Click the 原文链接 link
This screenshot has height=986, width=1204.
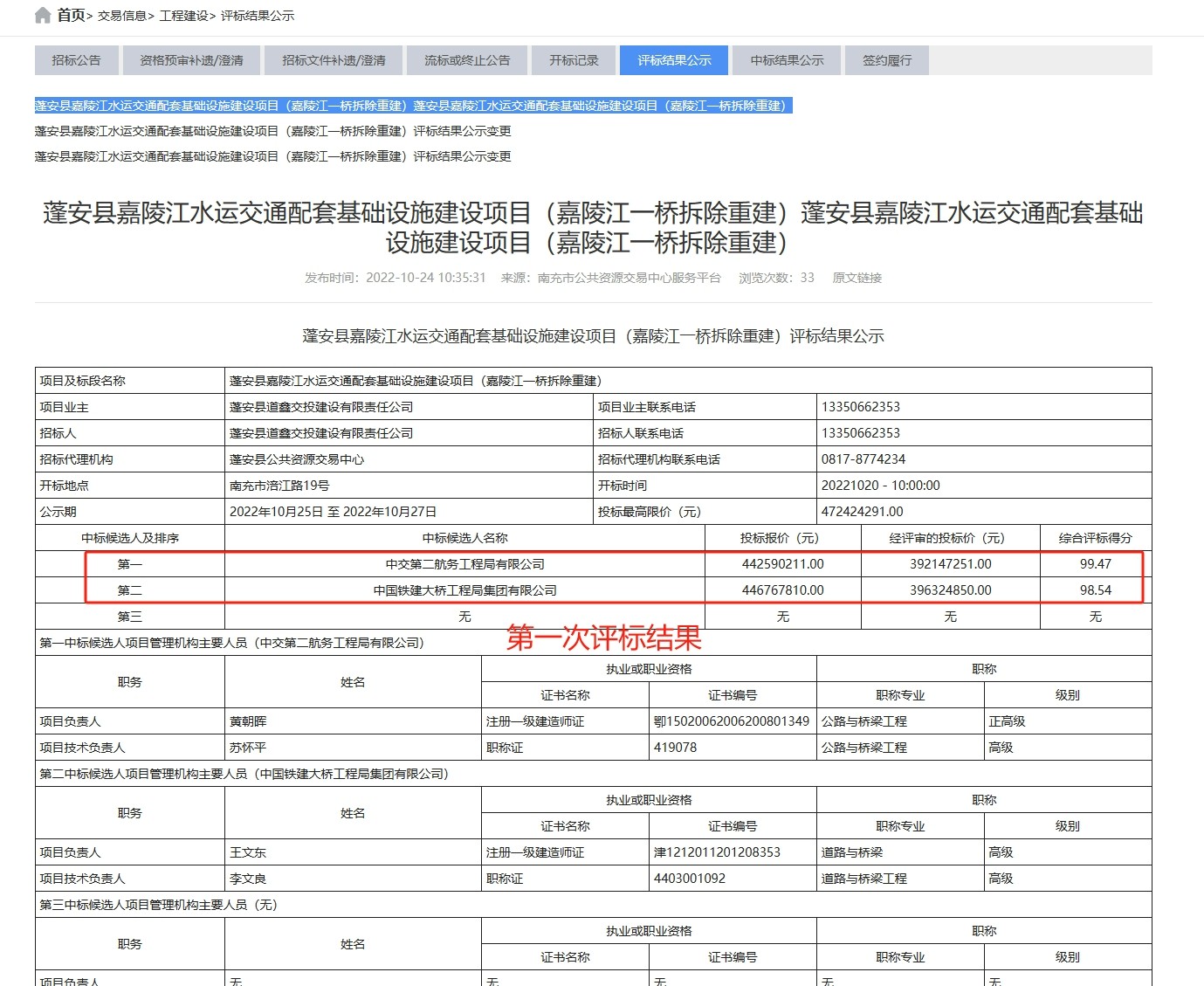click(857, 278)
